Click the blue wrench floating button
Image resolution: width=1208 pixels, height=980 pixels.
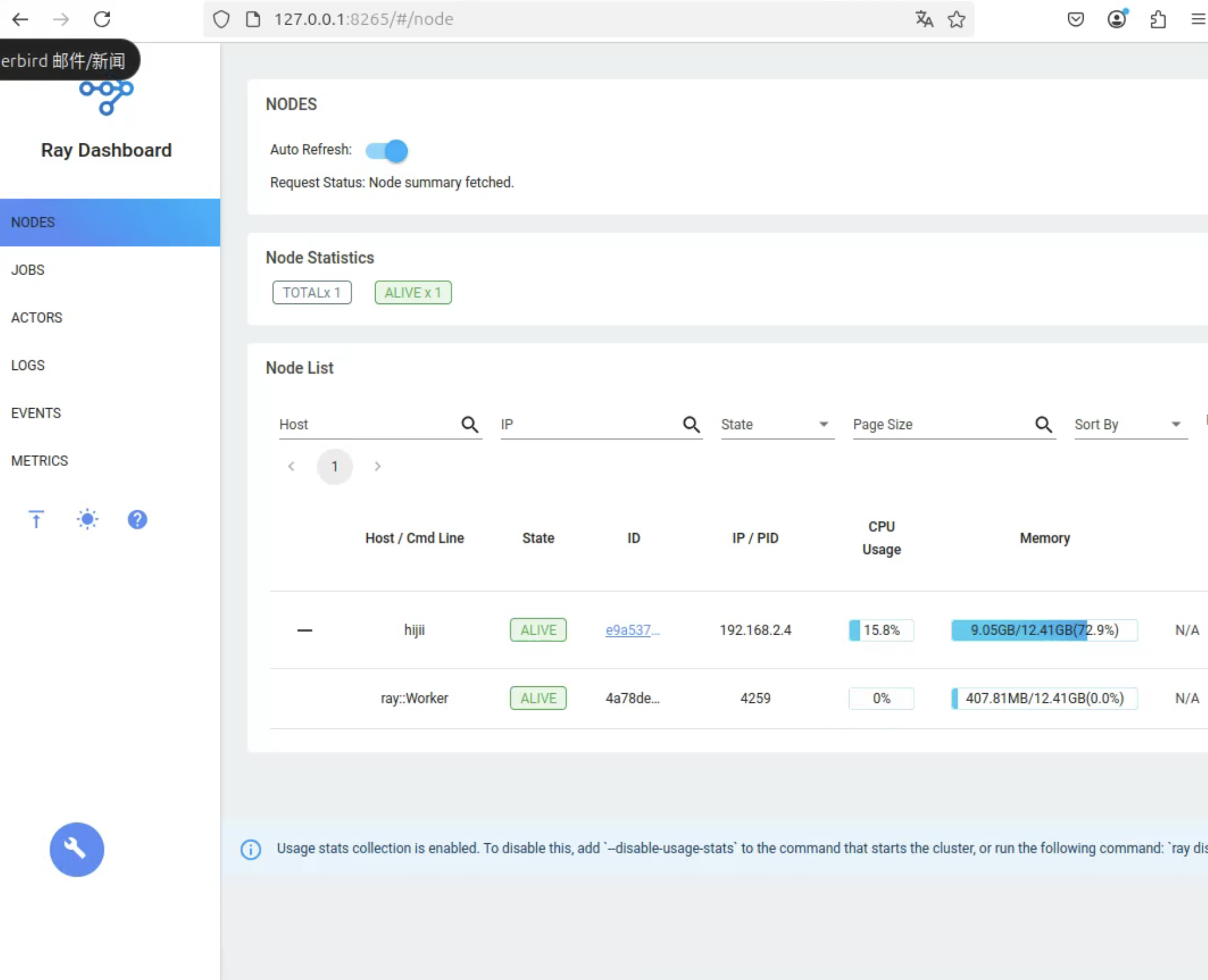[x=77, y=849]
